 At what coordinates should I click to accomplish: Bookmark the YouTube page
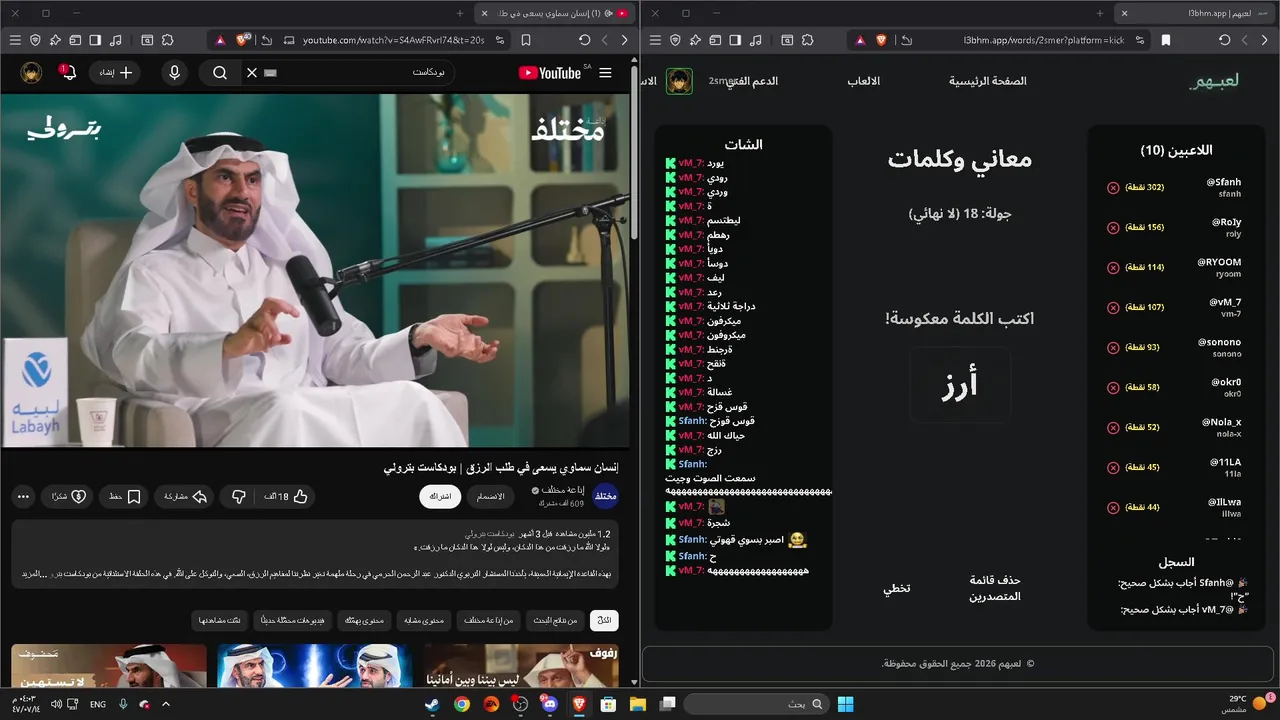pyautogui.click(x=526, y=40)
